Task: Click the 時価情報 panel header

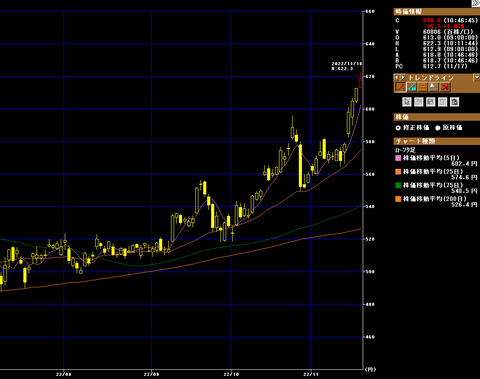Action: pos(437,12)
